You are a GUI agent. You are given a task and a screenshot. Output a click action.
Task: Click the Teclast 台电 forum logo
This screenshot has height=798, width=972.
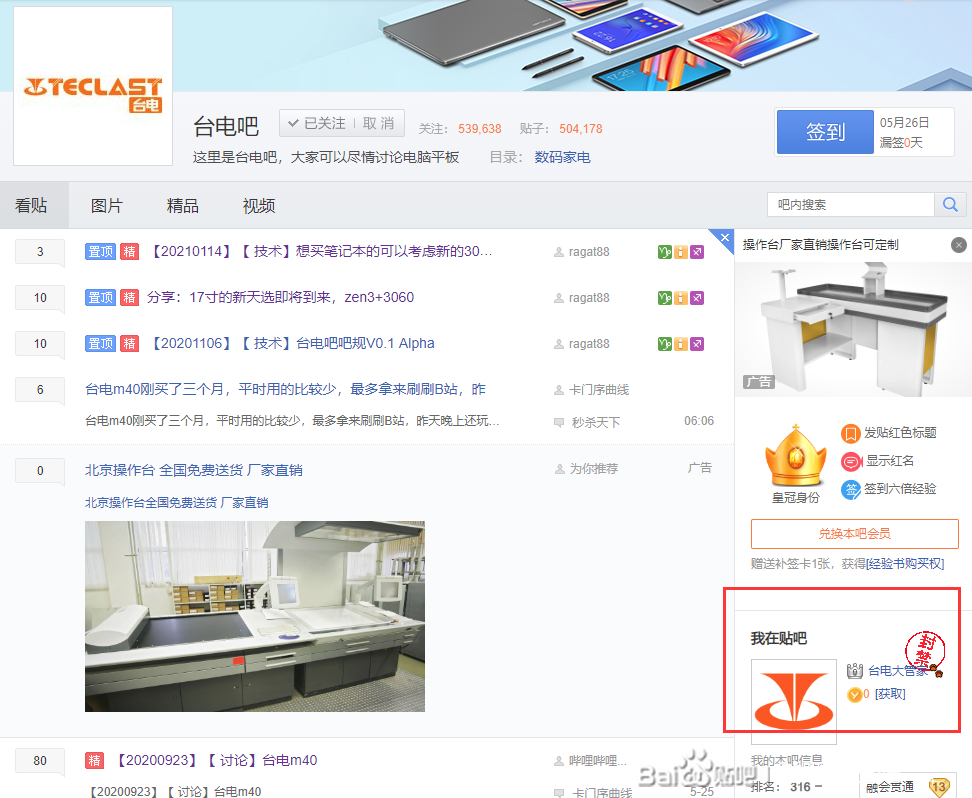coord(92,87)
